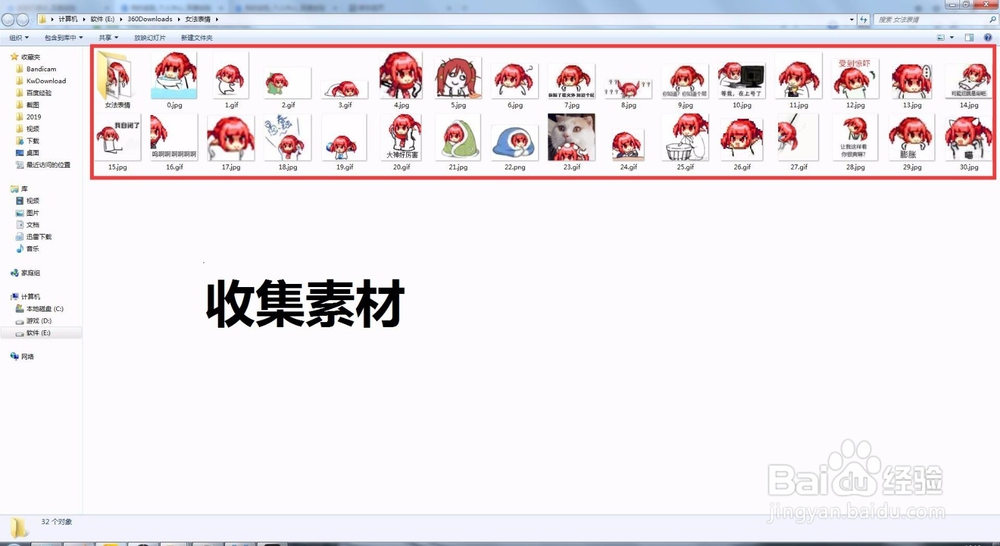Select the 12.jpg file icon
Image resolution: width=1000 pixels, height=546 pixels.
[x=855, y=80]
